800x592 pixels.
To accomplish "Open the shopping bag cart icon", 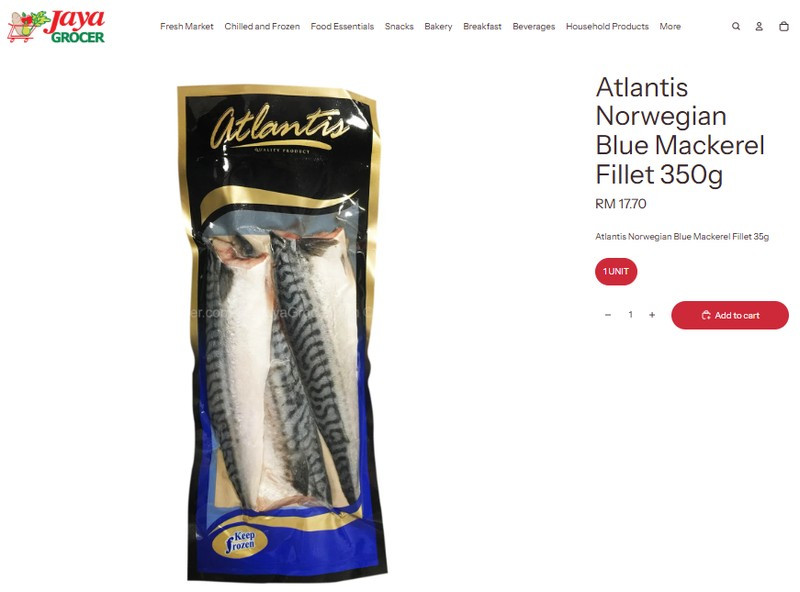I will 784,26.
